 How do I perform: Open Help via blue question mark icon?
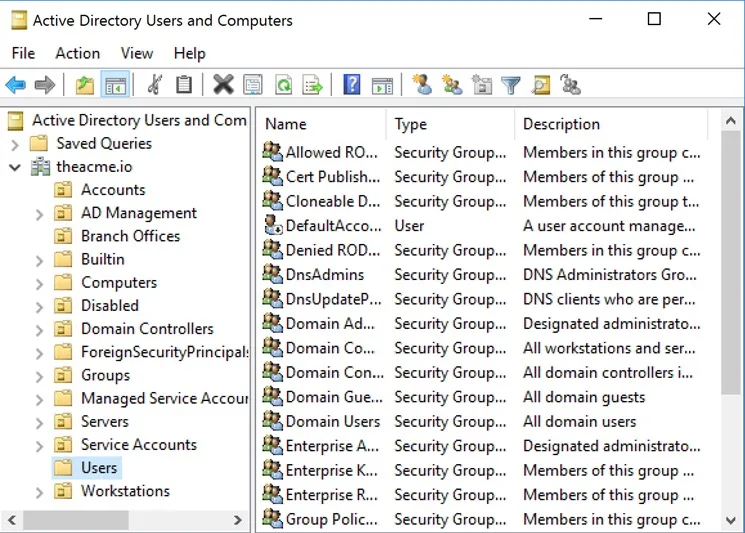click(351, 85)
